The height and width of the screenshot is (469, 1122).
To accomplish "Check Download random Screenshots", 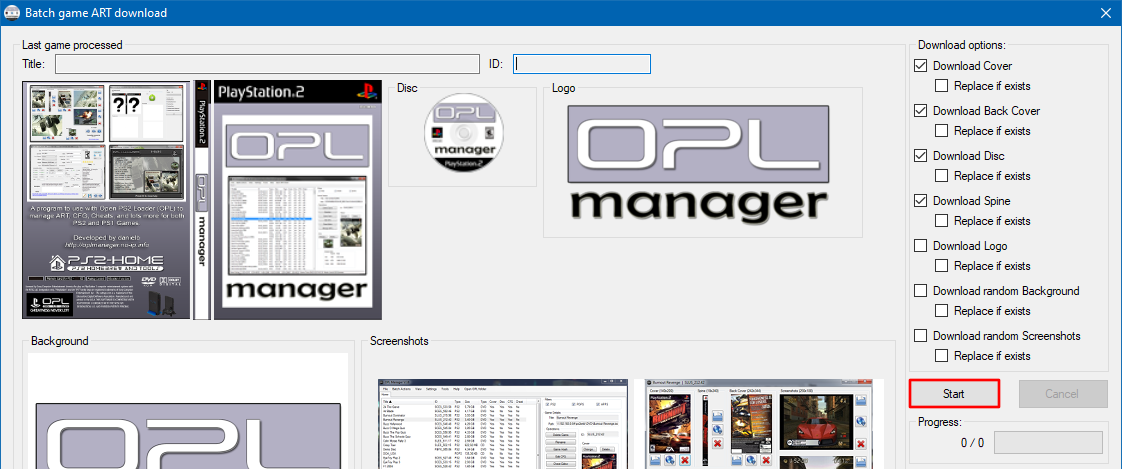I will click(x=921, y=337).
